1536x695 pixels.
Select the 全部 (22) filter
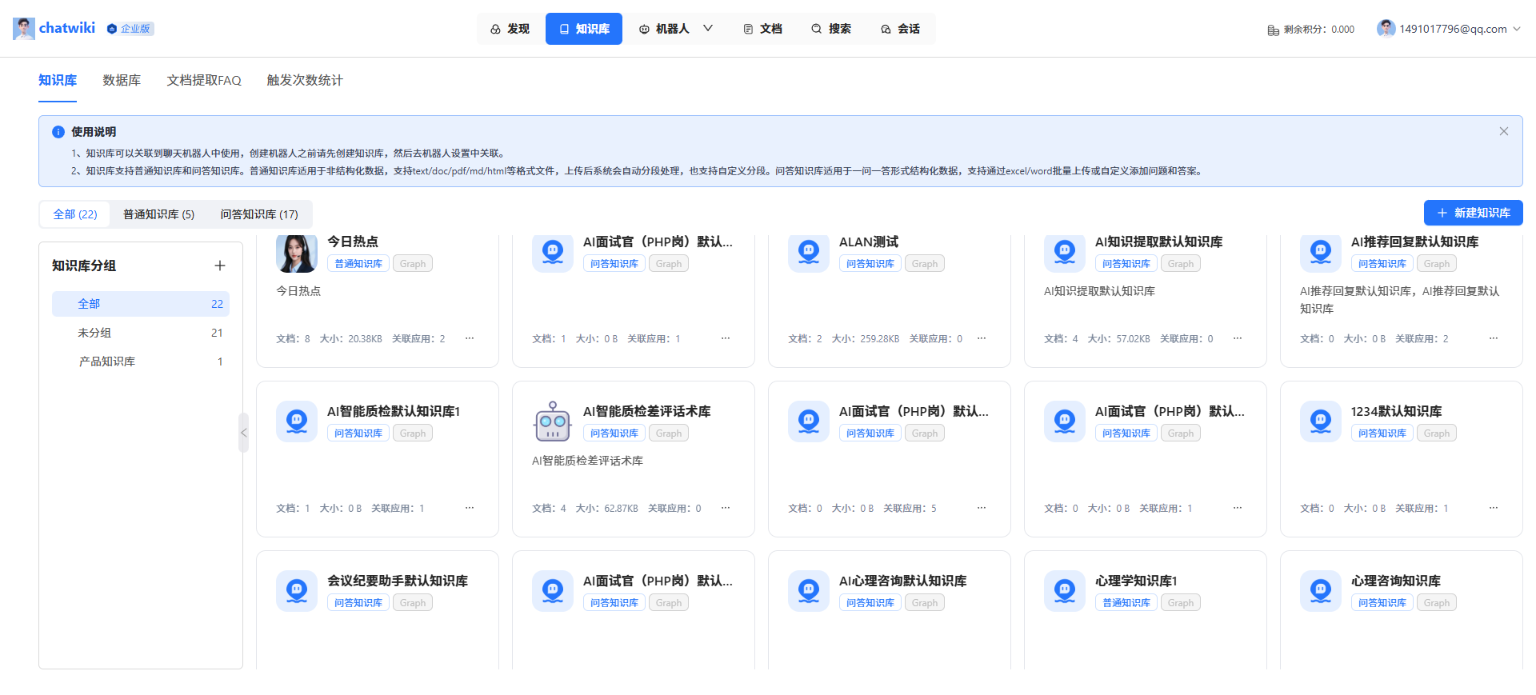point(75,214)
